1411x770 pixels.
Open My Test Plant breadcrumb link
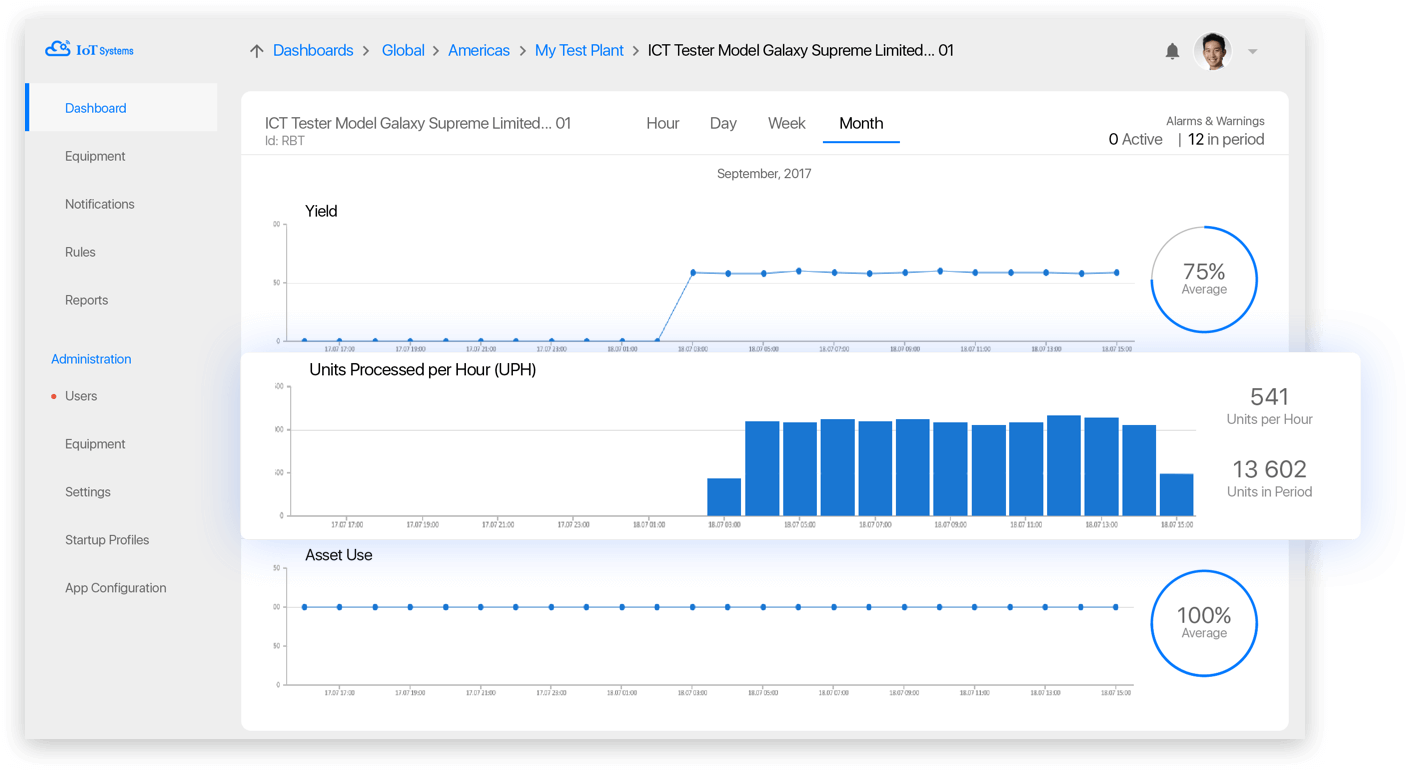(579, 50)
